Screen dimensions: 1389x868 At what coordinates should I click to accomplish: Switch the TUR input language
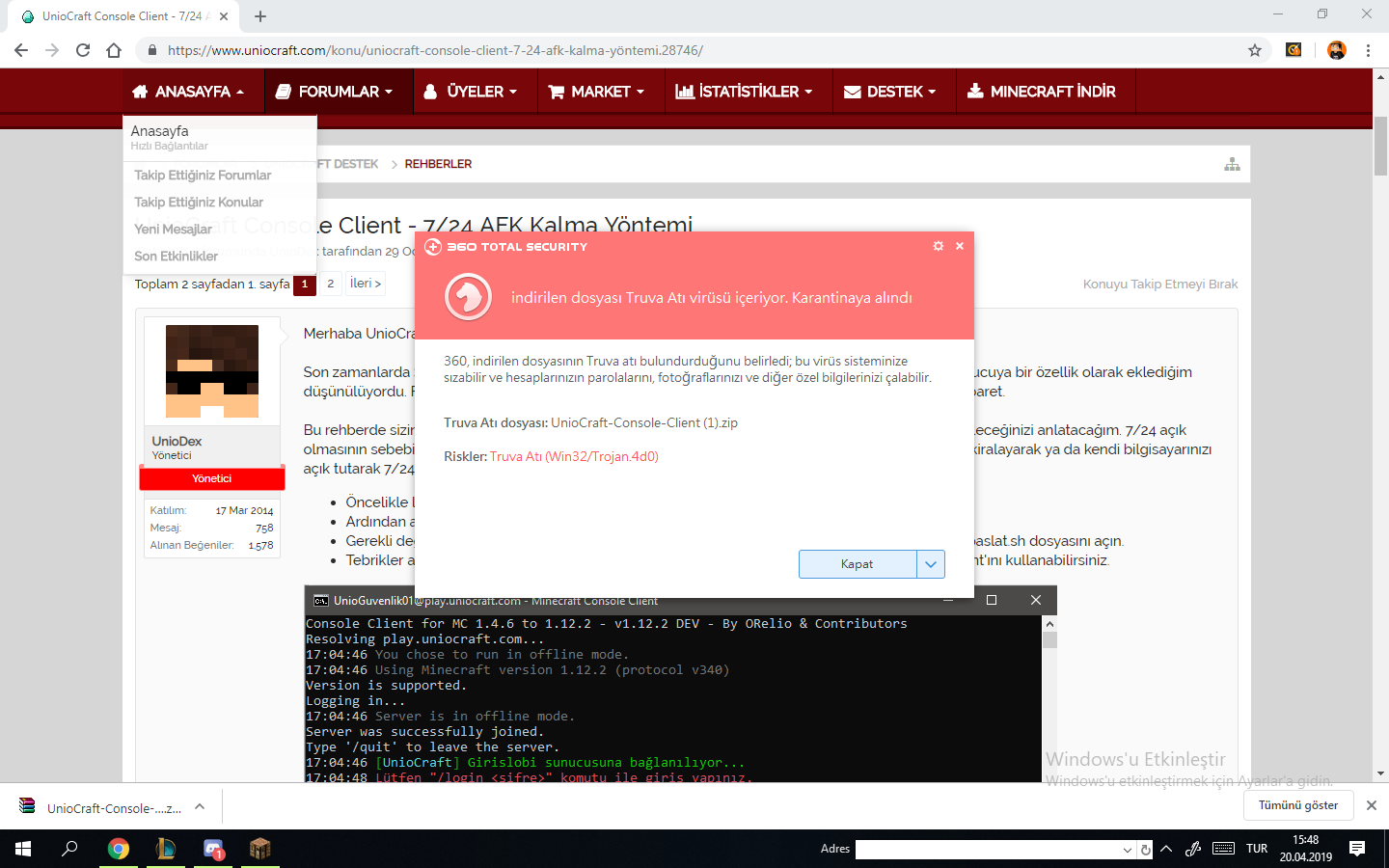1257,849
